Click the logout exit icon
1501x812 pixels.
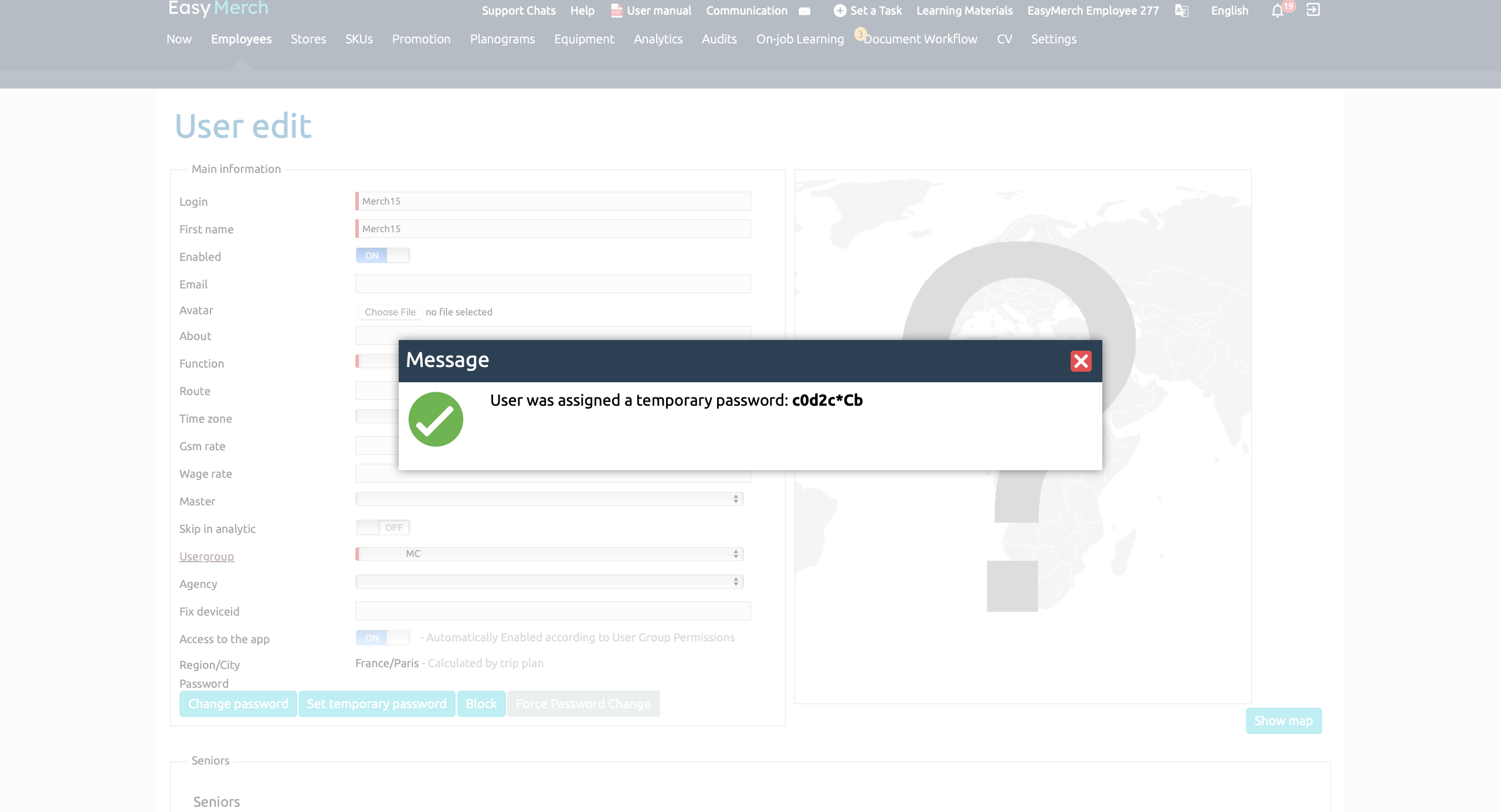pyautogui.click(x=1313, y=10)
